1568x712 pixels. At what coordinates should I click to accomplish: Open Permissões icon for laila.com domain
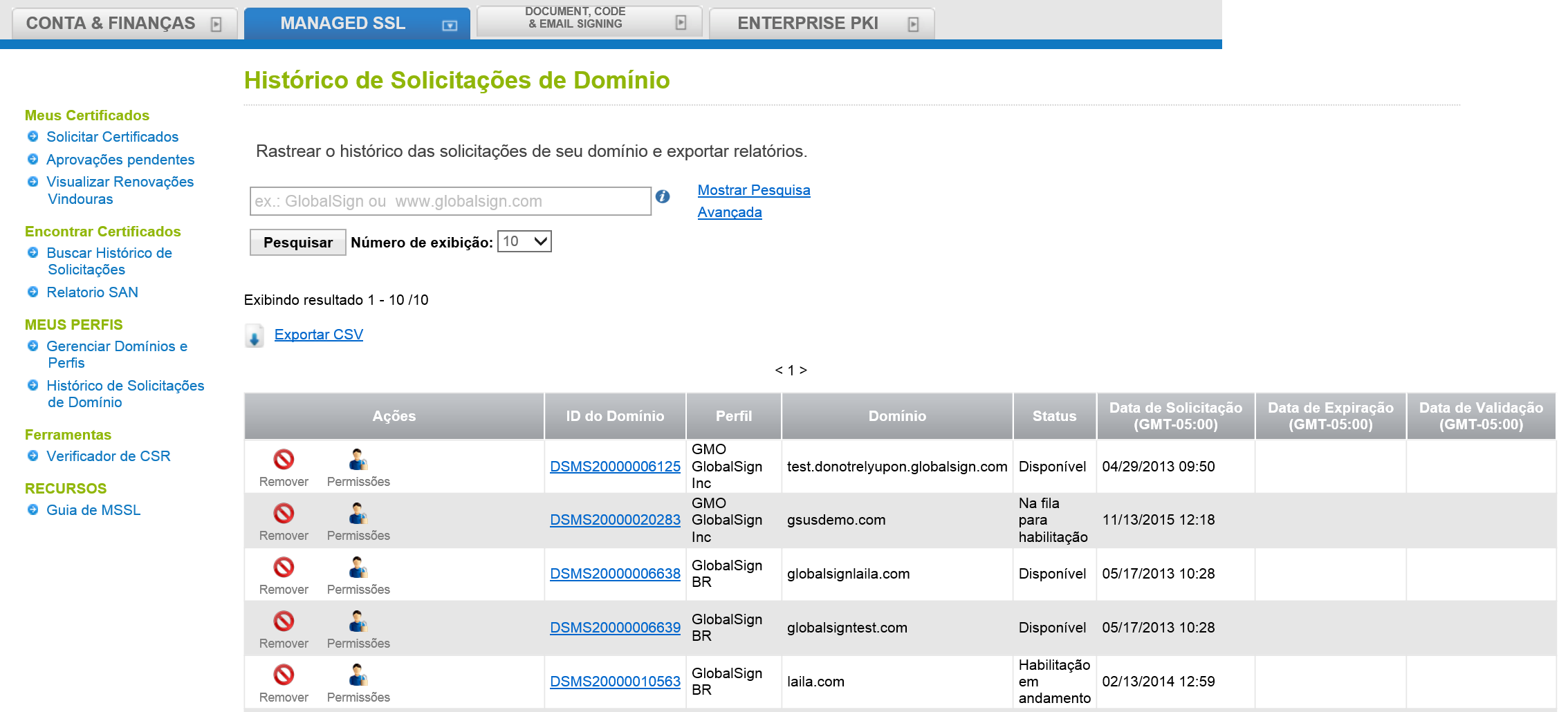(358, 675)
